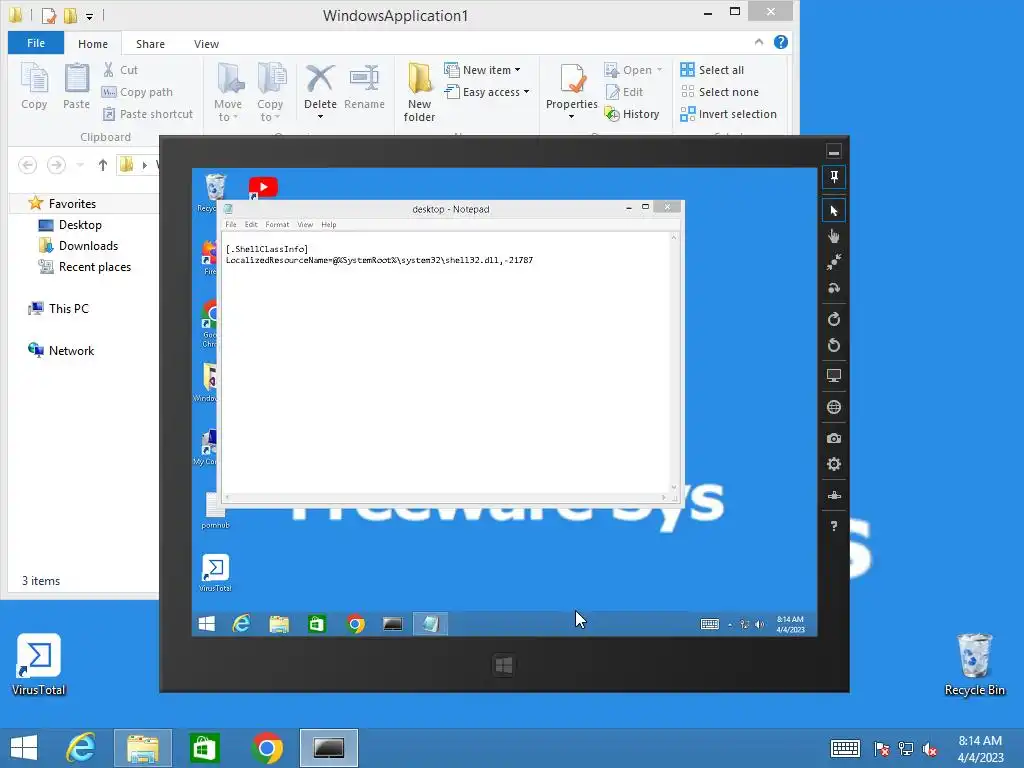Screen dimensions: 1024x768
Task: Open simulator screenshot settings gear
Action: [x=834, y=464]
